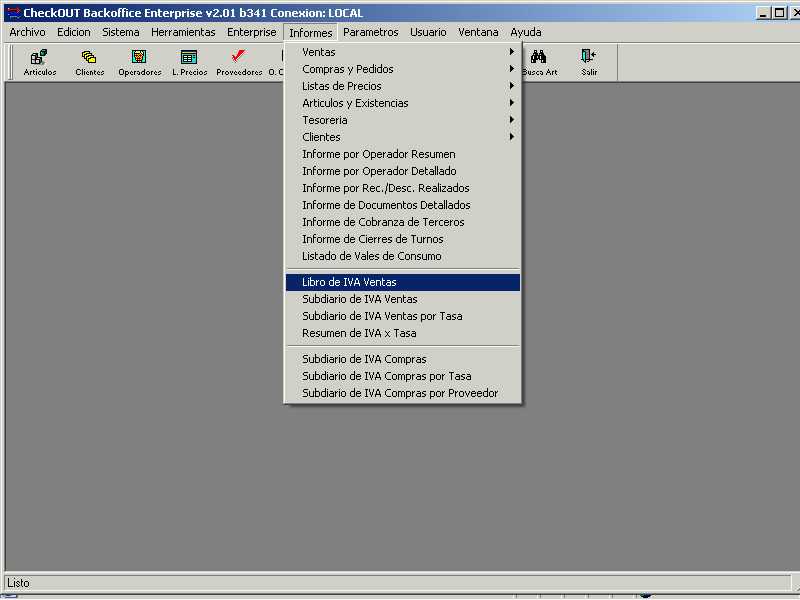Choose Subdiario de IVA Ventas por Tasa
800x600 pixels.
click(x=403, y=316)
